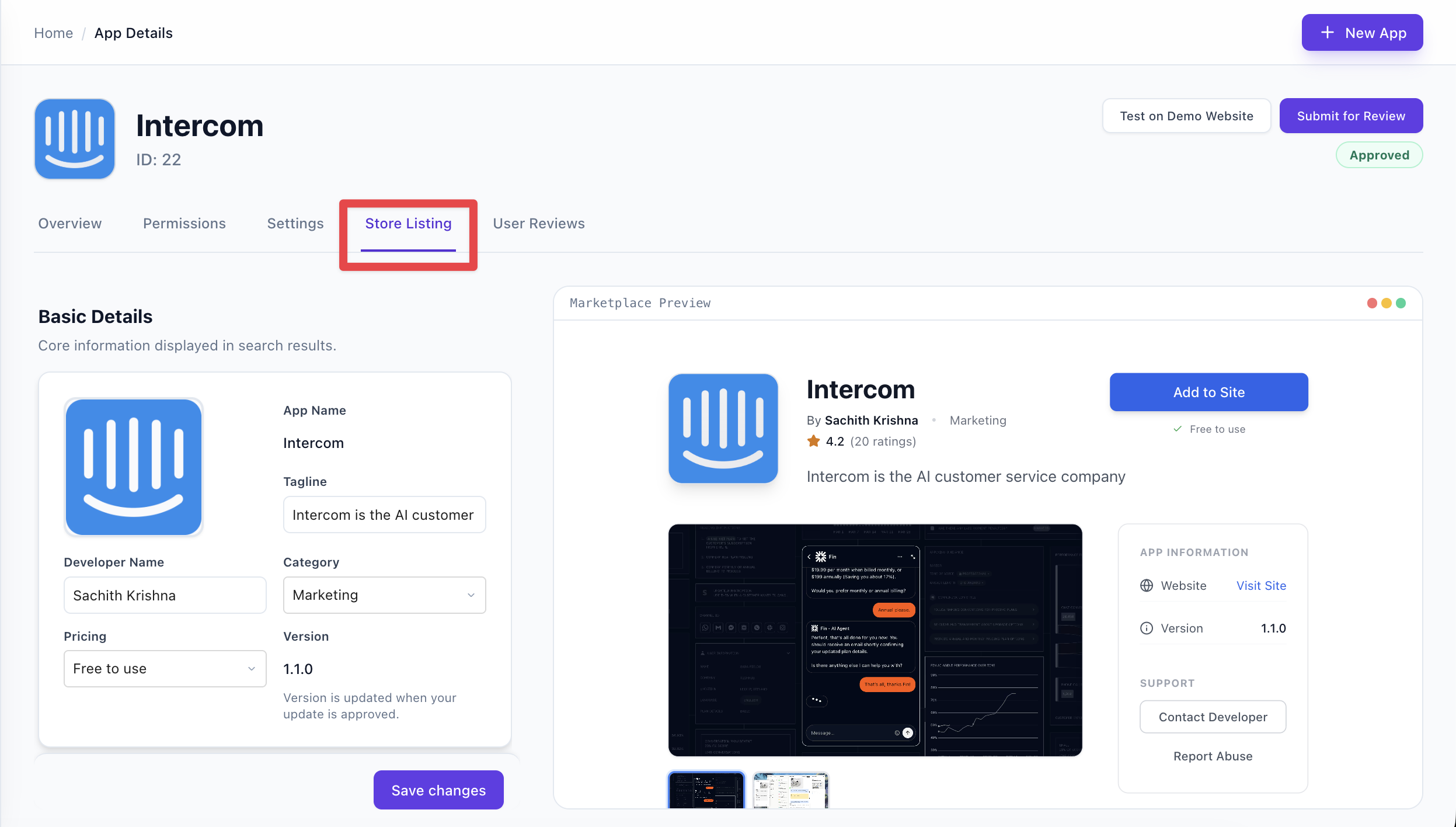
Task: Open the Visit Site link
Action: 1260,585
